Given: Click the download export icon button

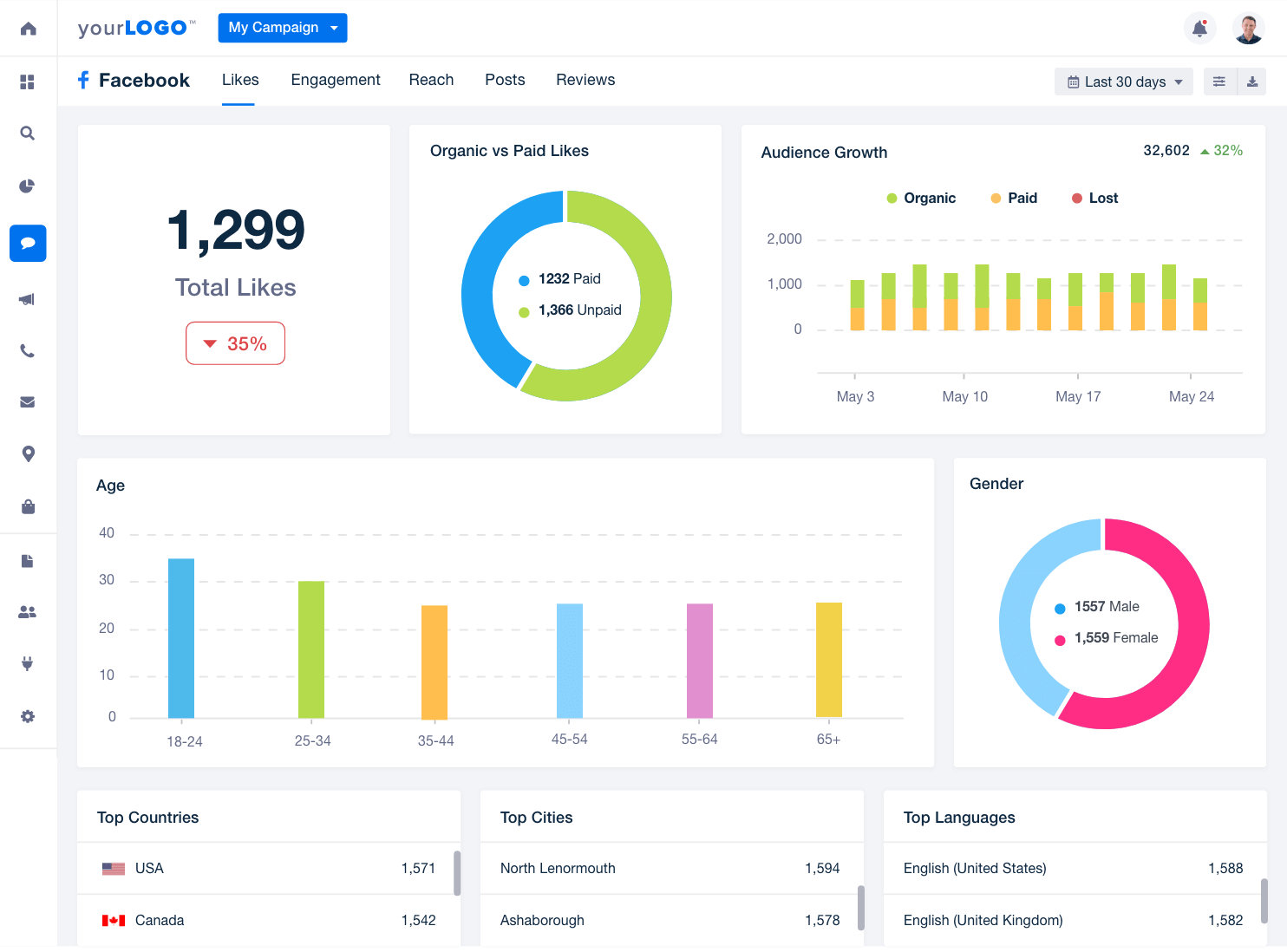Looking at the screenshot, I should (x=1251, y=82).
